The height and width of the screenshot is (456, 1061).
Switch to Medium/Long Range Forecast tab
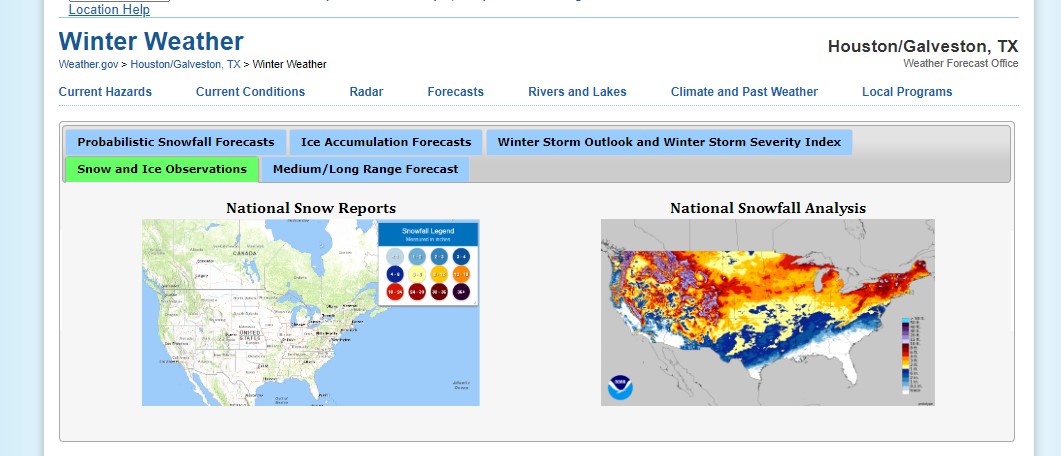click(x=365, y=169)
